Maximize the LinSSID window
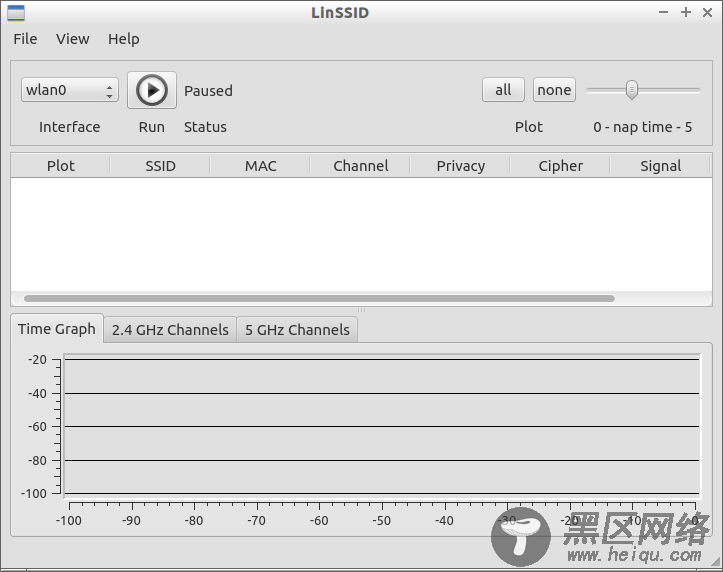Screen dimensions: 723x572 (686, 12)
